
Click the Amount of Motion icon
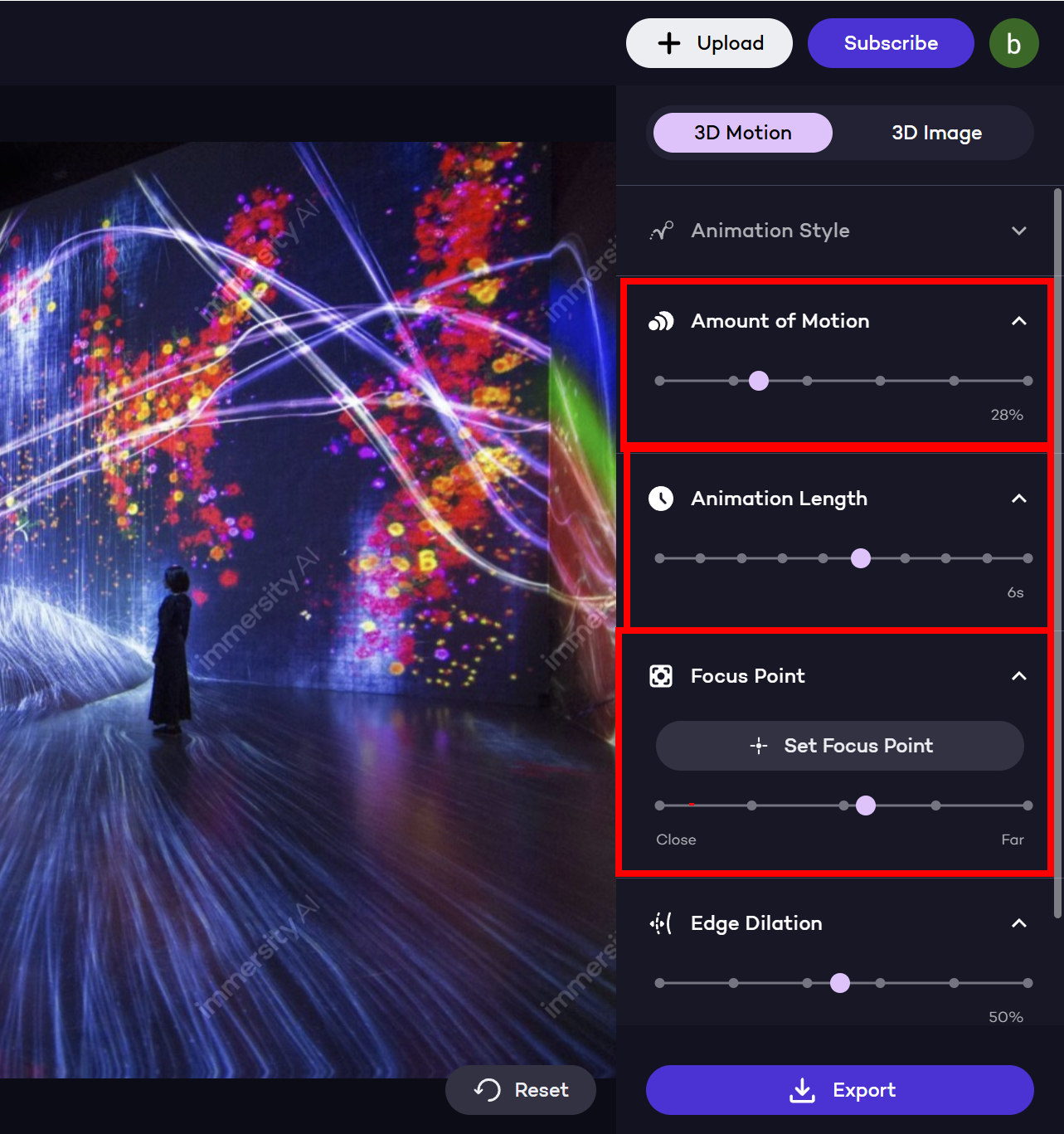(x=661, y=321)
